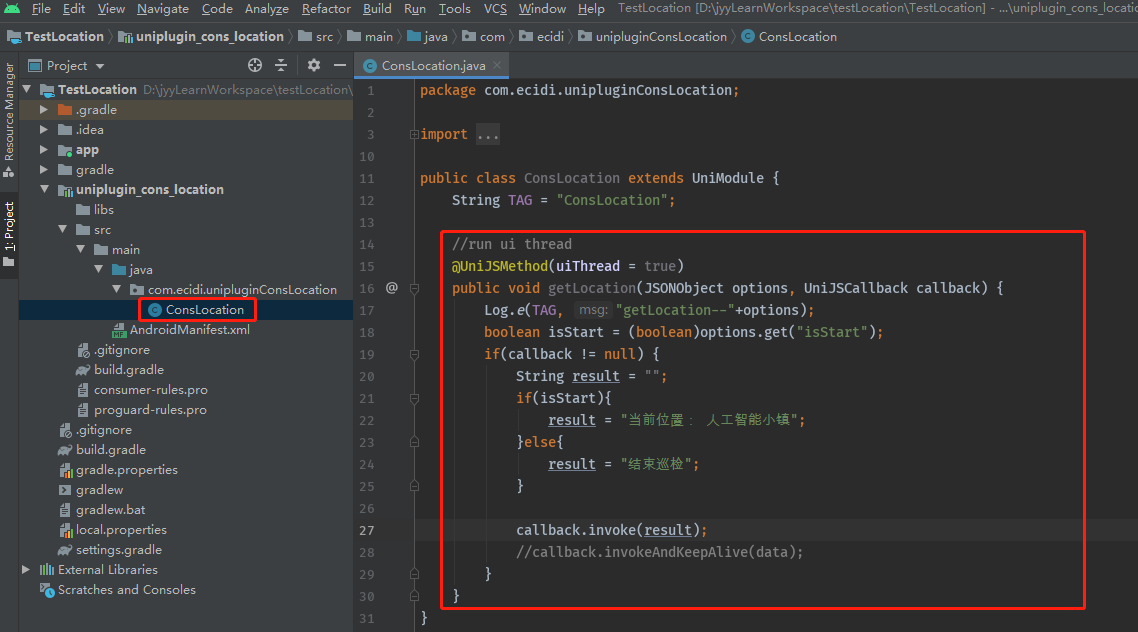Expand the .gradle folder

tap(44, 110)
